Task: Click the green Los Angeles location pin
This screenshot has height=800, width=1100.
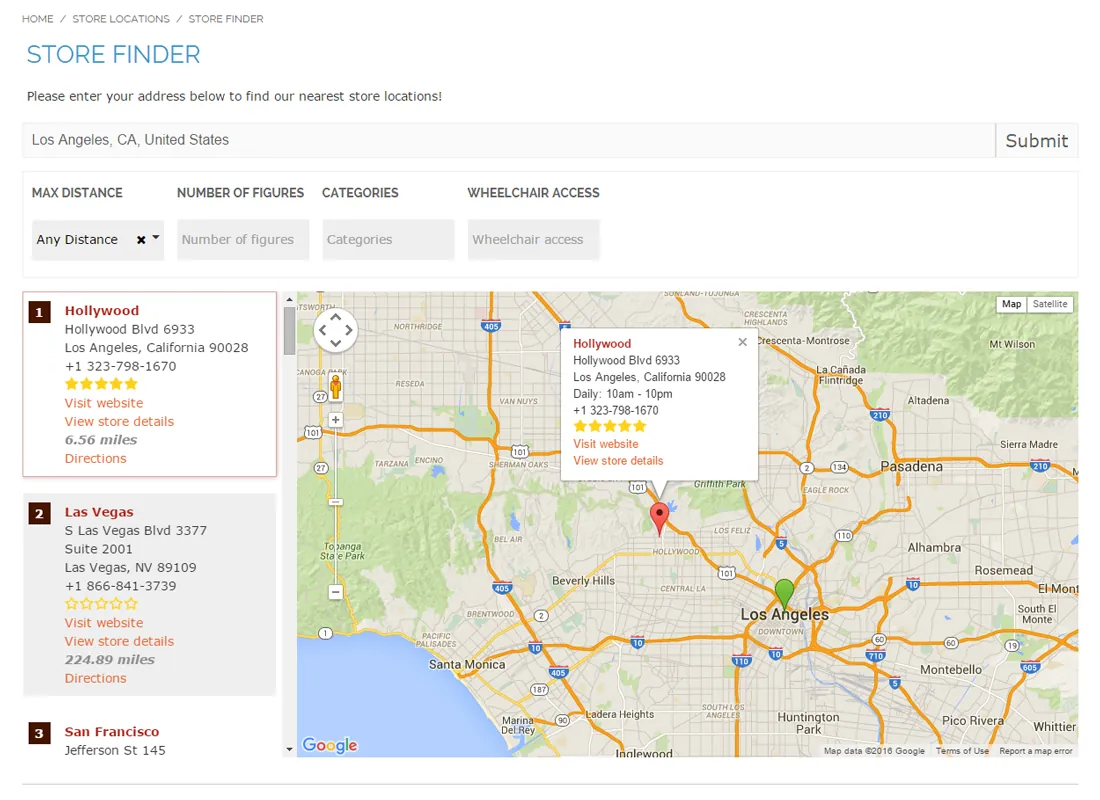Action: [x=784, y=593]
